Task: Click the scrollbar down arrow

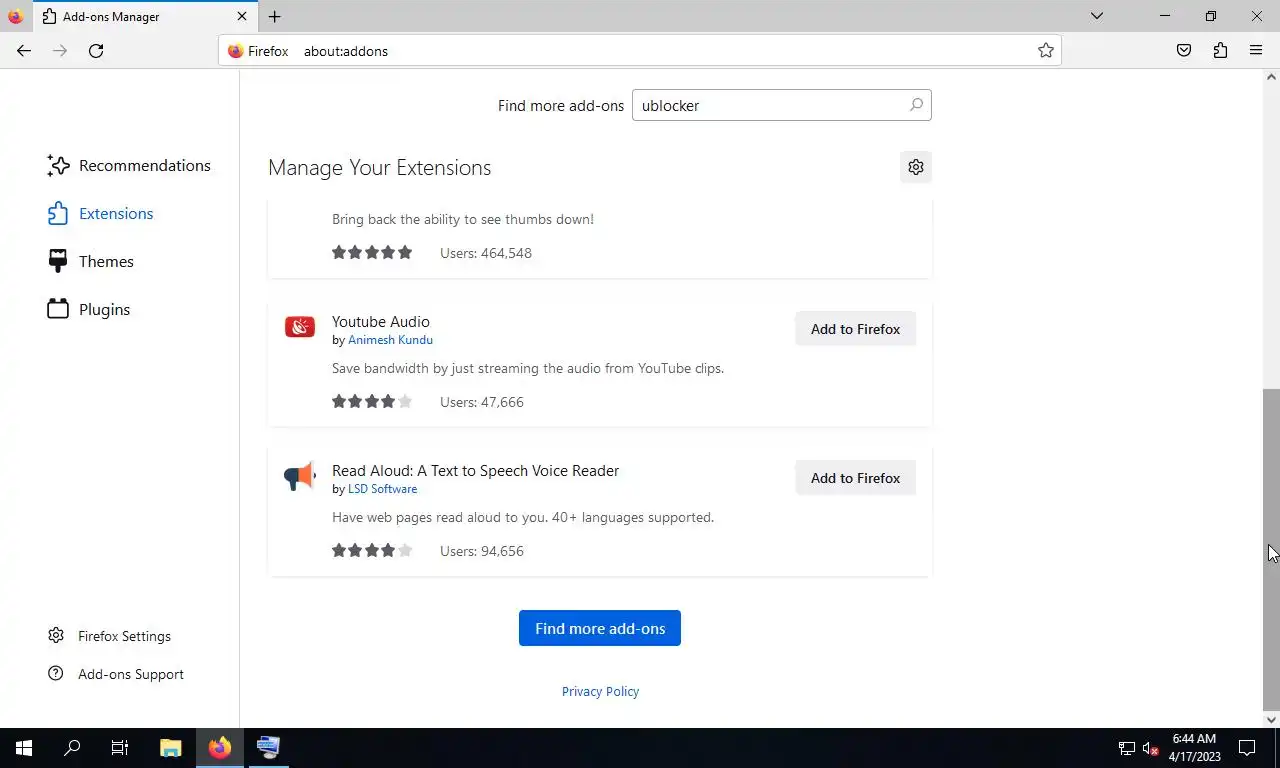Action: pos(1271,719)
